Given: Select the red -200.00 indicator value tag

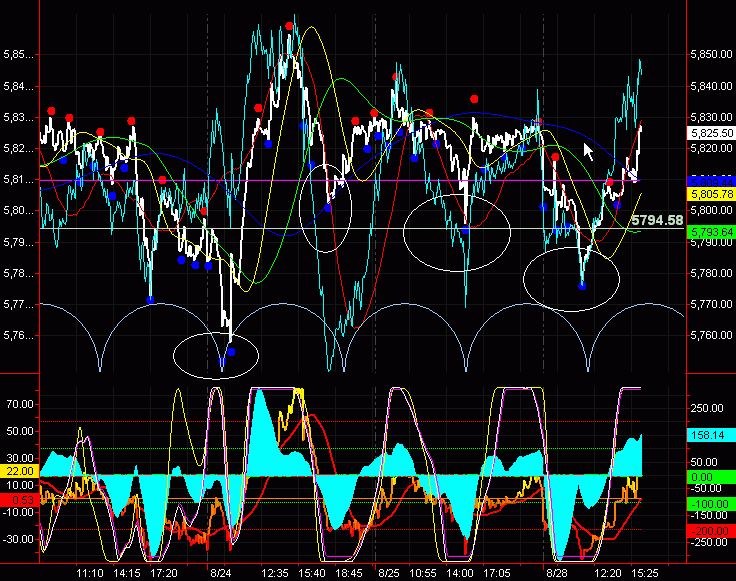Looking at the screenshot, I should click(x=711, y=531).
